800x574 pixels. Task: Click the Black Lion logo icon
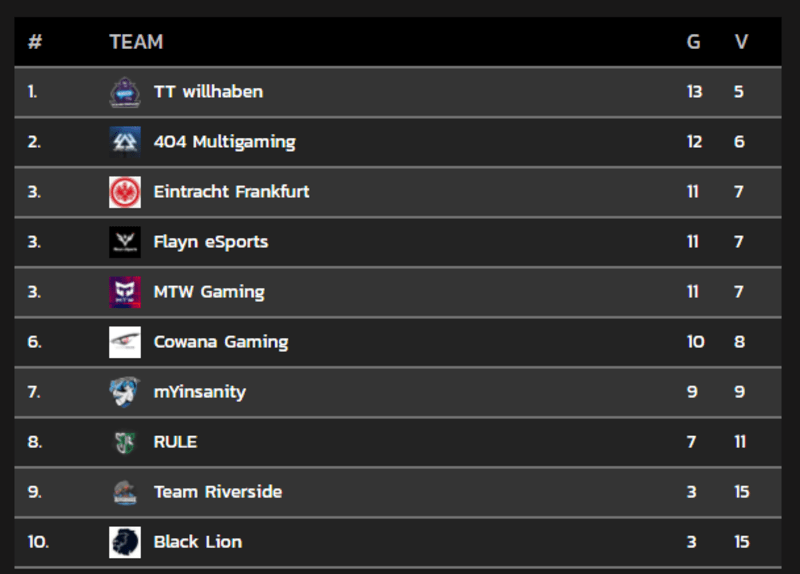tap(125, 542)
